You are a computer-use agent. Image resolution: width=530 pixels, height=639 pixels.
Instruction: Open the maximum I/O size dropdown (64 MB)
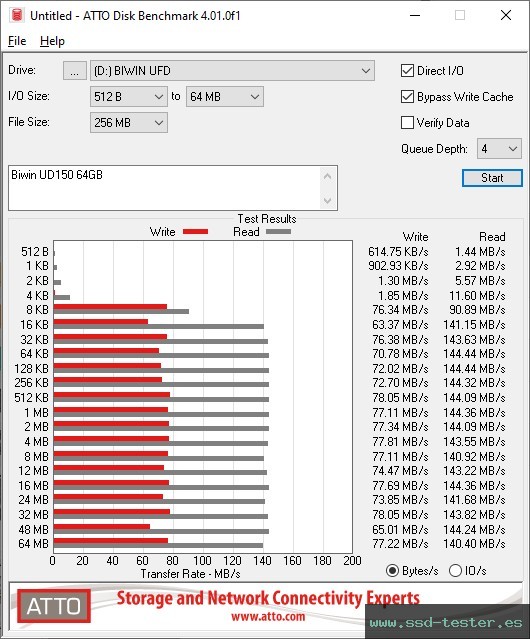click(x=225, y=97)
